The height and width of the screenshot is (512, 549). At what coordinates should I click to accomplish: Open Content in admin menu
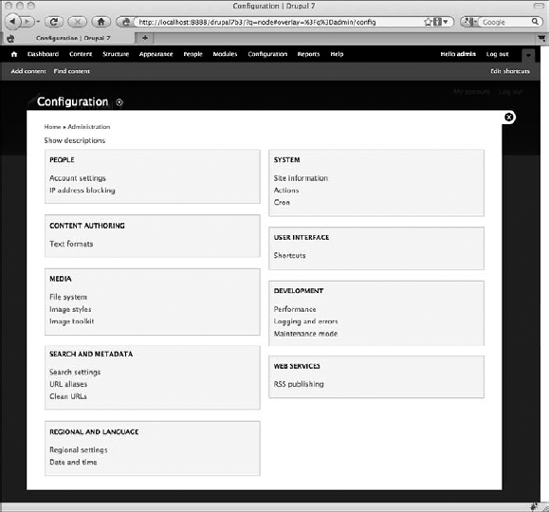(x=81, y=54)
